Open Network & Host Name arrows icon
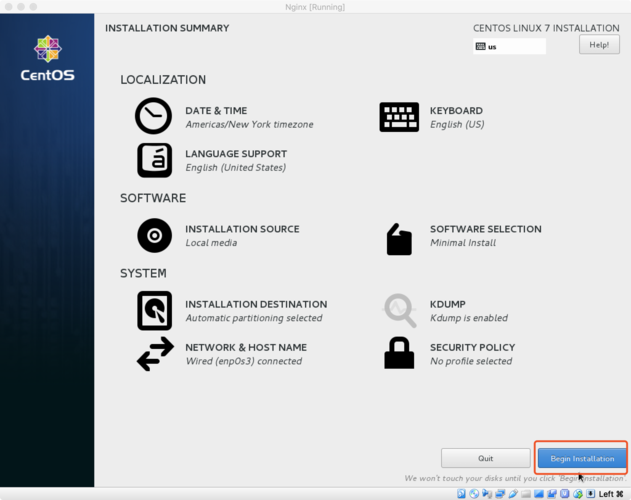This screenshot has width=631, height=500. pyautogui.click(x=155, y=354)
